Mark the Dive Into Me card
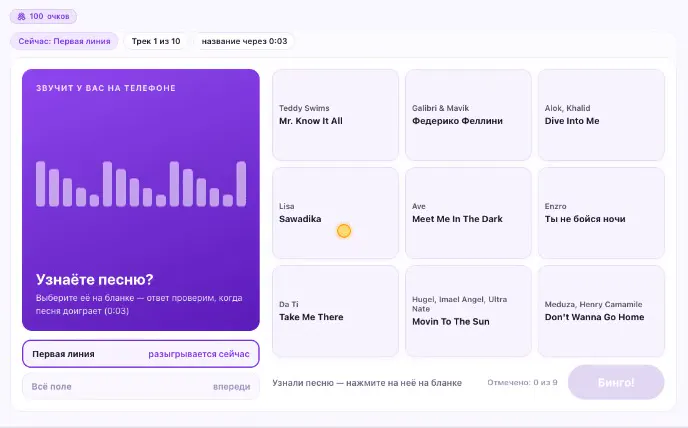Image resolution: width=688 pixels, height=428 pixels. (601, 115)
